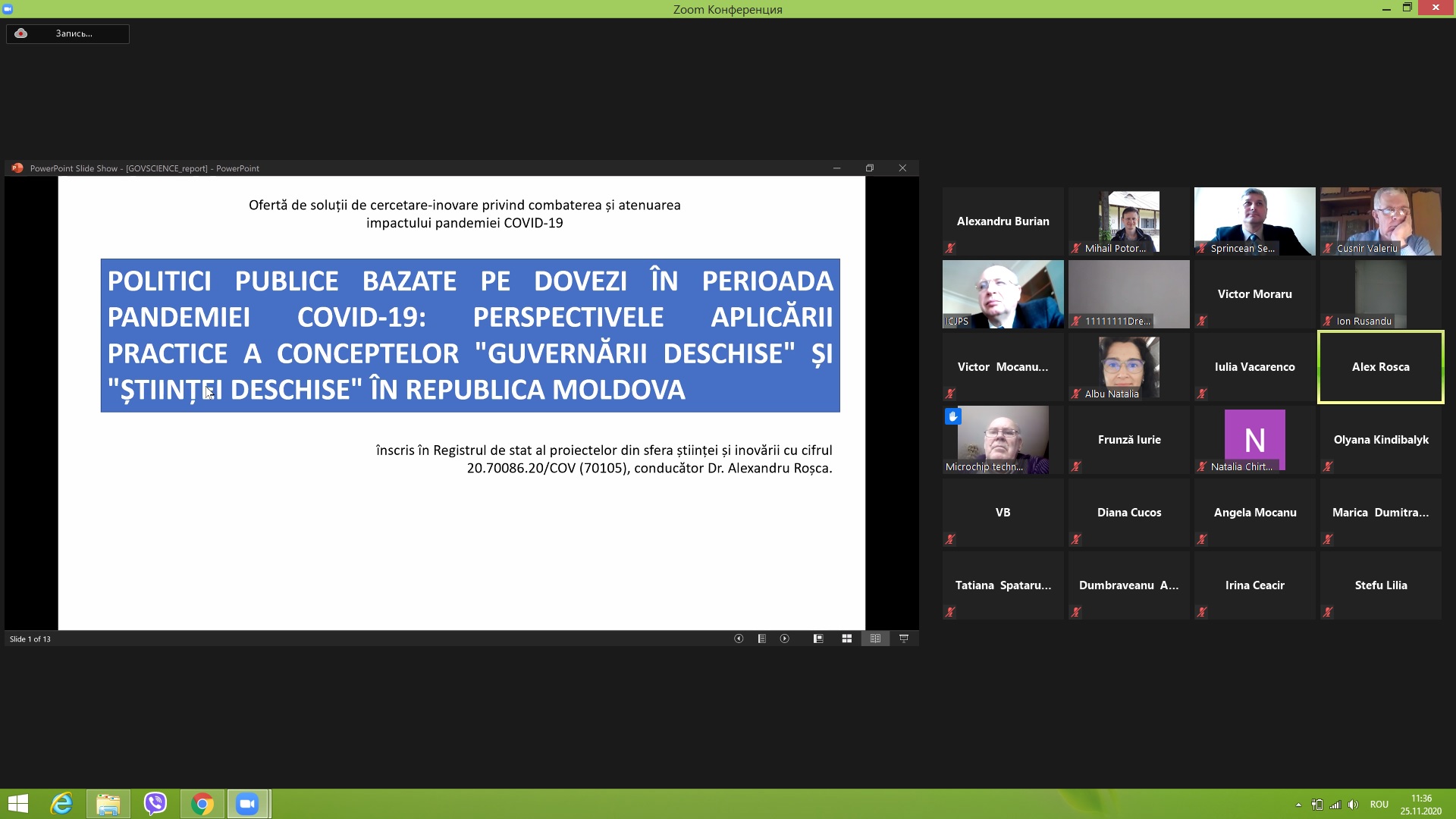Select Angela Mocanu participant tile
1456x819 pixels.
tap(1254, 513)
